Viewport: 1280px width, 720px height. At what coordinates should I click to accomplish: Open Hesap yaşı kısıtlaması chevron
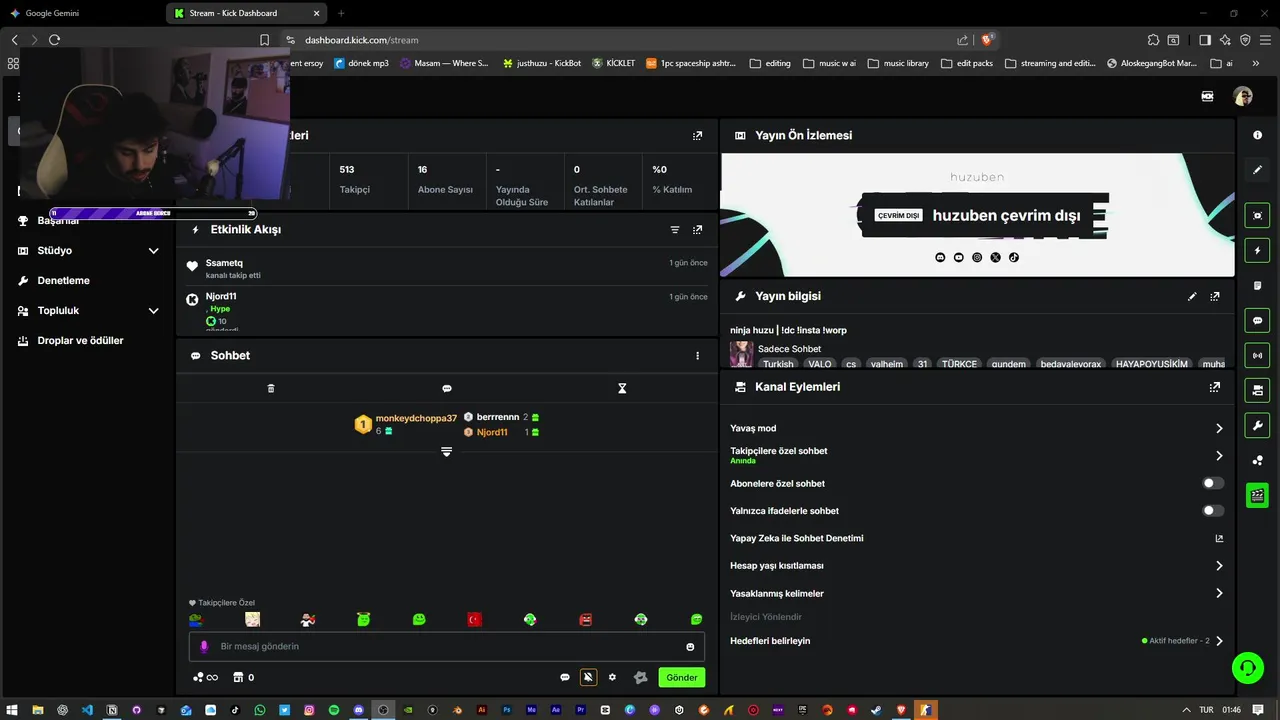1219,565
